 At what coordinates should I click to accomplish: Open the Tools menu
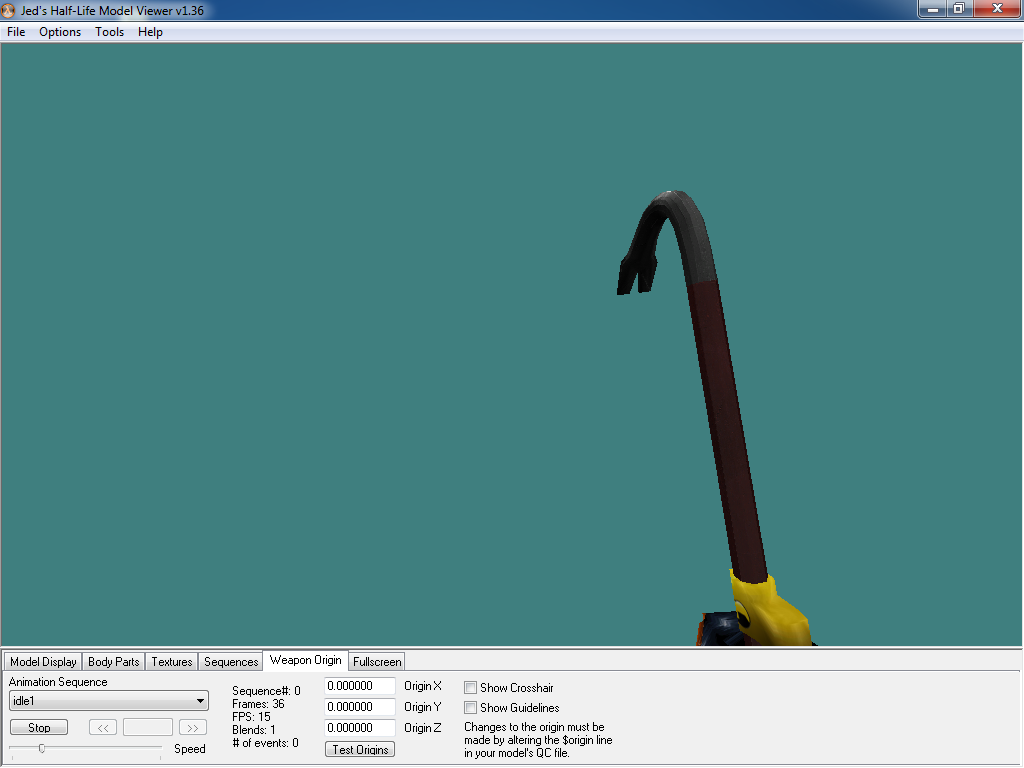click(x=109, y=32)
